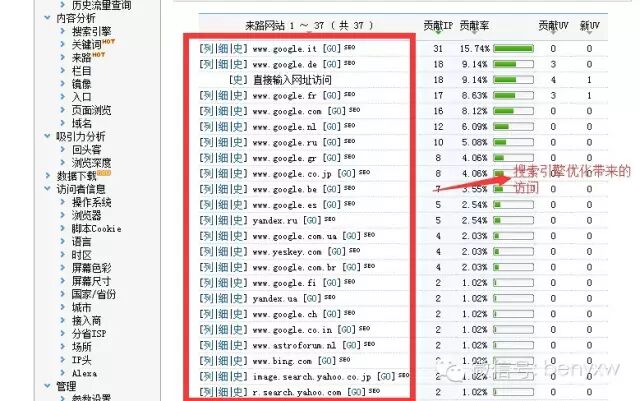Open 语言 sidebar item
This screenshot has width=640, height=401.
click(82, 241)
